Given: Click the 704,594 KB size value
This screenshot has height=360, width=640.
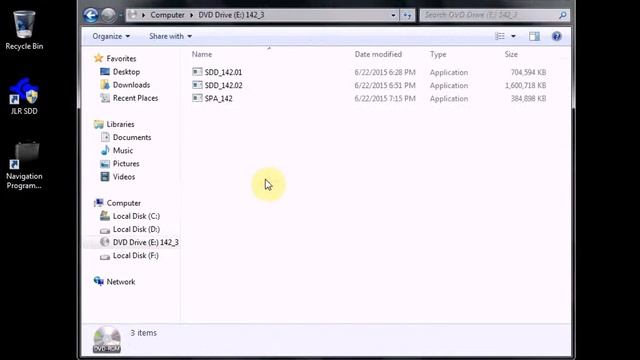Looking at the screenshot, I should (528, 72).
